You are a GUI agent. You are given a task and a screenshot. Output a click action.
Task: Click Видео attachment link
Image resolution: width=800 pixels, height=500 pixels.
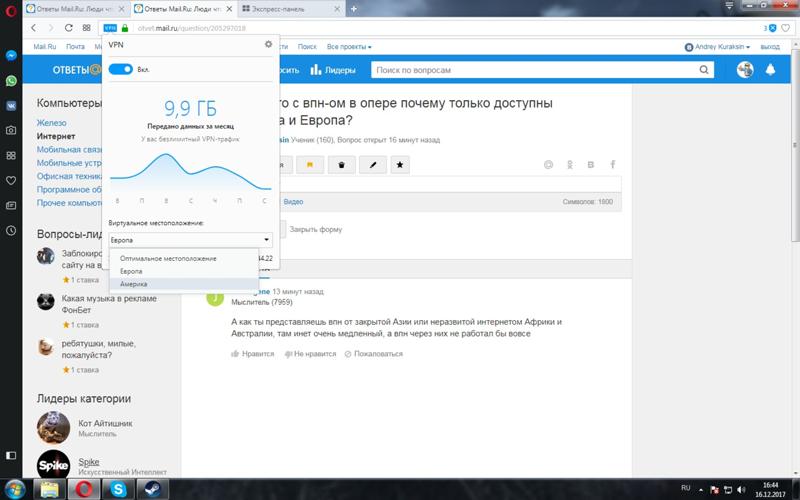tap(293, 202)
